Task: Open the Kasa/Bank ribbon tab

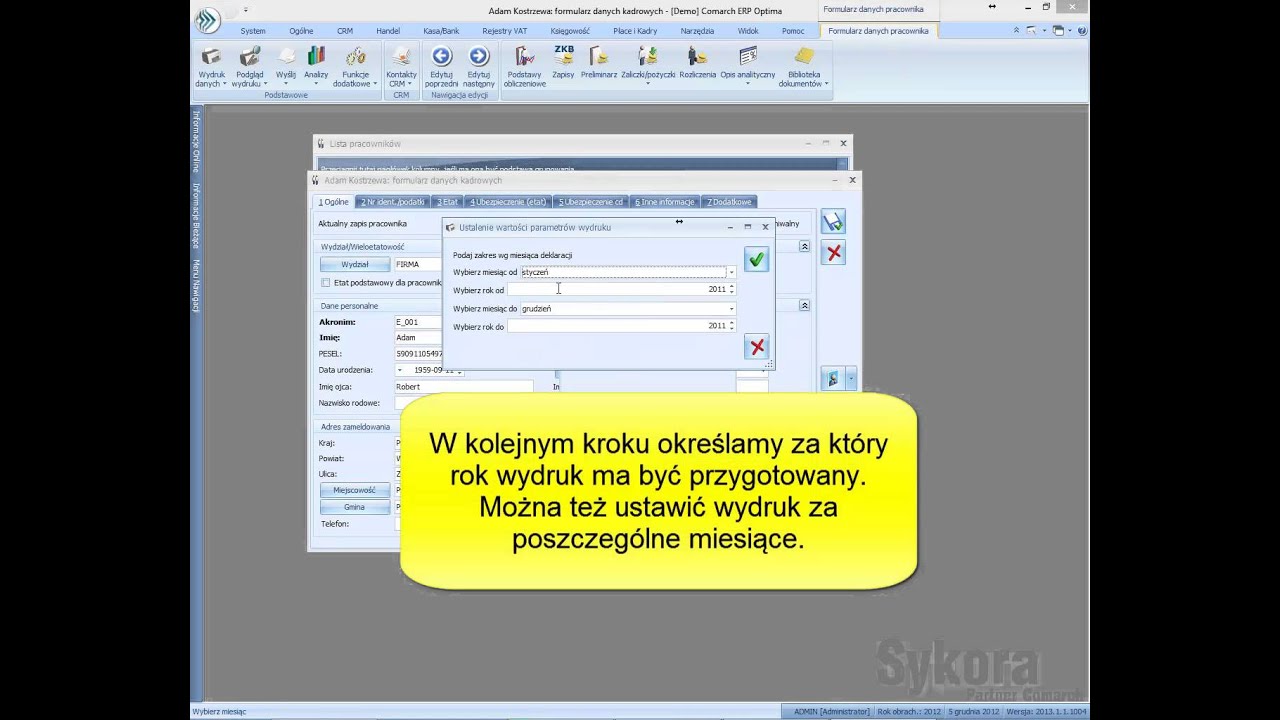Action: click(441, 31)
